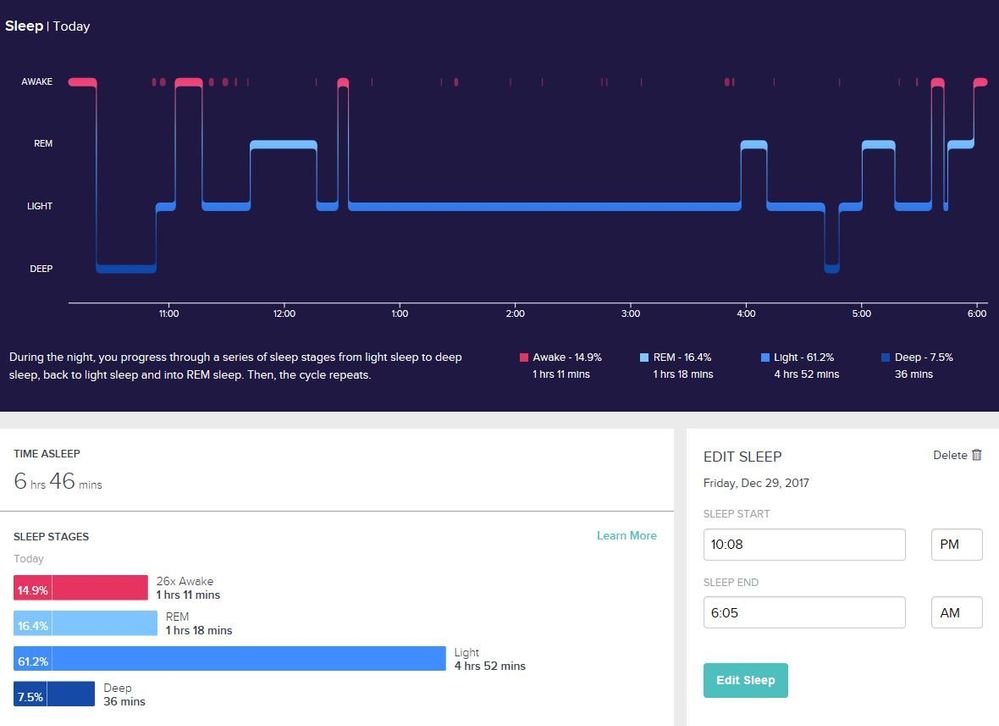
Task: Click the Awake legend swatch in chart
Action: [524, 357]
